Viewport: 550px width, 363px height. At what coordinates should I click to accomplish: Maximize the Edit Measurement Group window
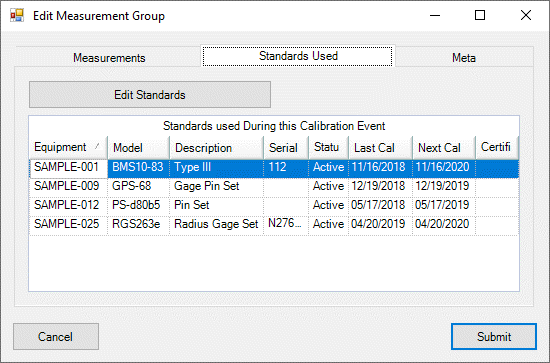[x=480, y=15]
